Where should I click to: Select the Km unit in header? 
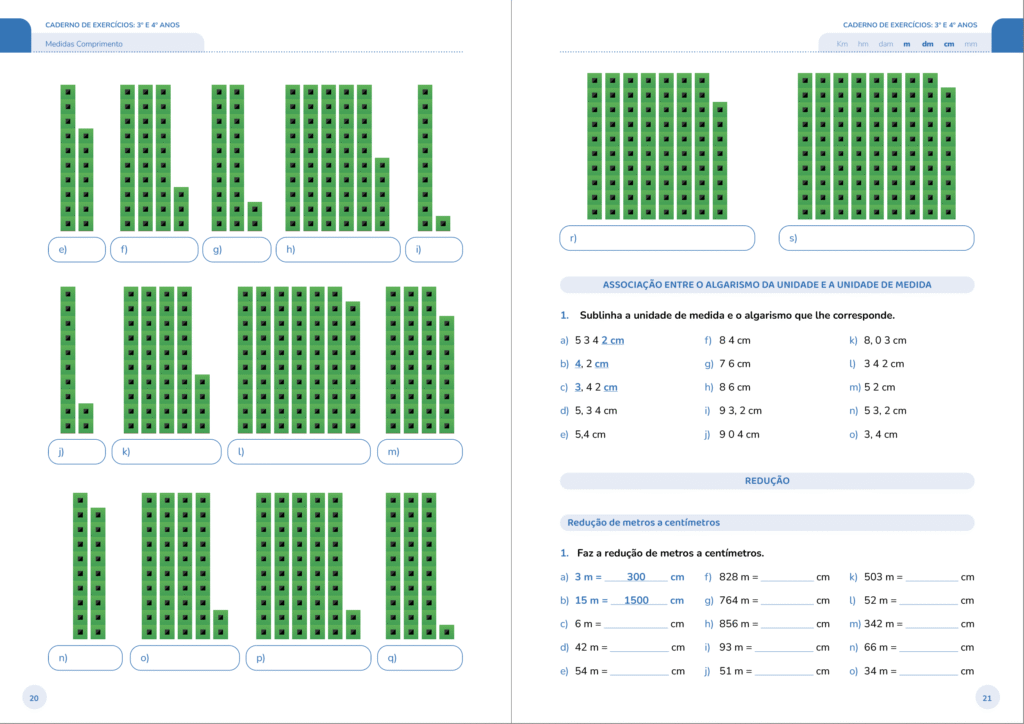click(x=842, y=44)
